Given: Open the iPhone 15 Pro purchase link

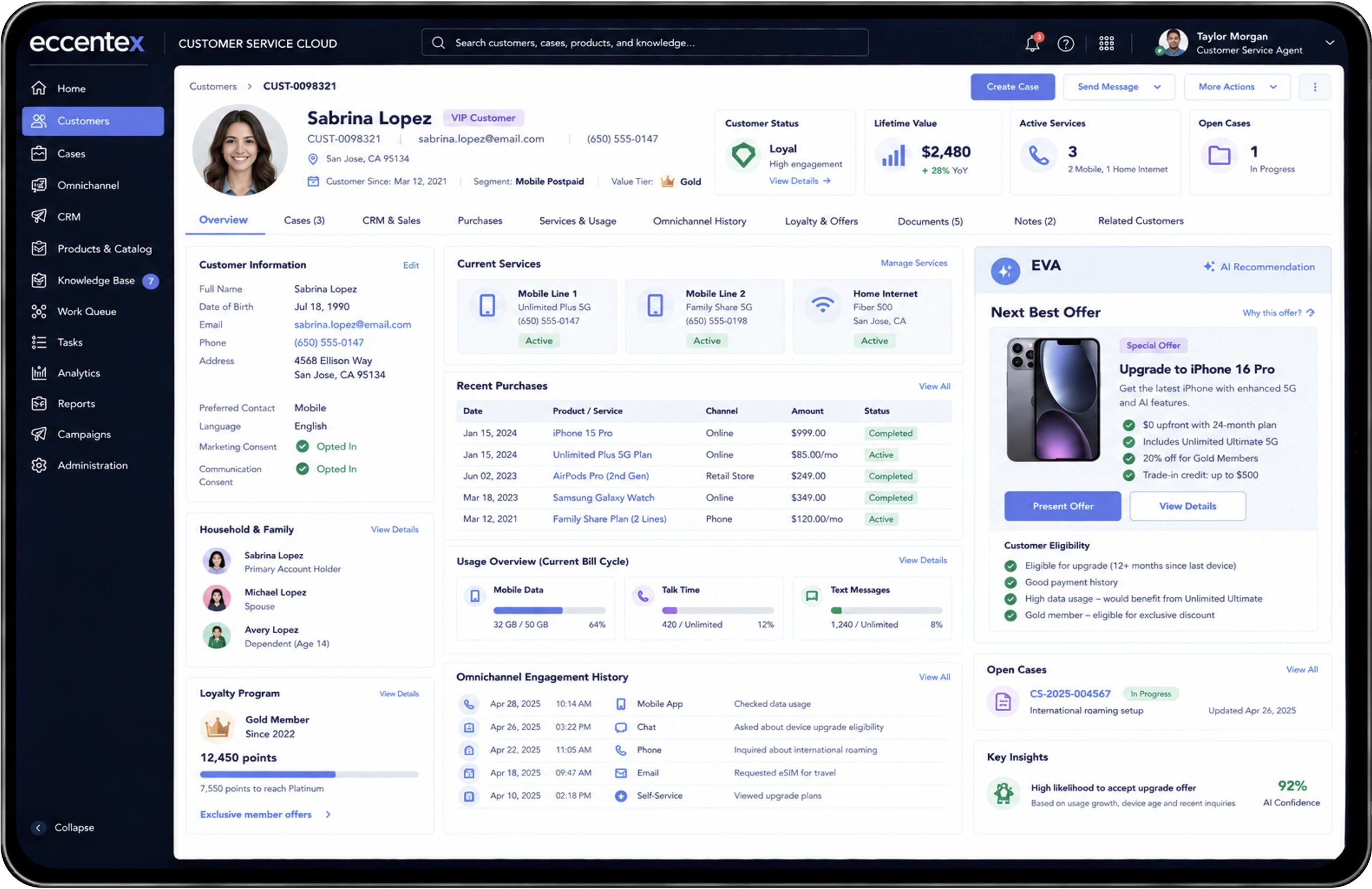Looking at the screenshot, I should pyautogui.click(x=582, y=433).
